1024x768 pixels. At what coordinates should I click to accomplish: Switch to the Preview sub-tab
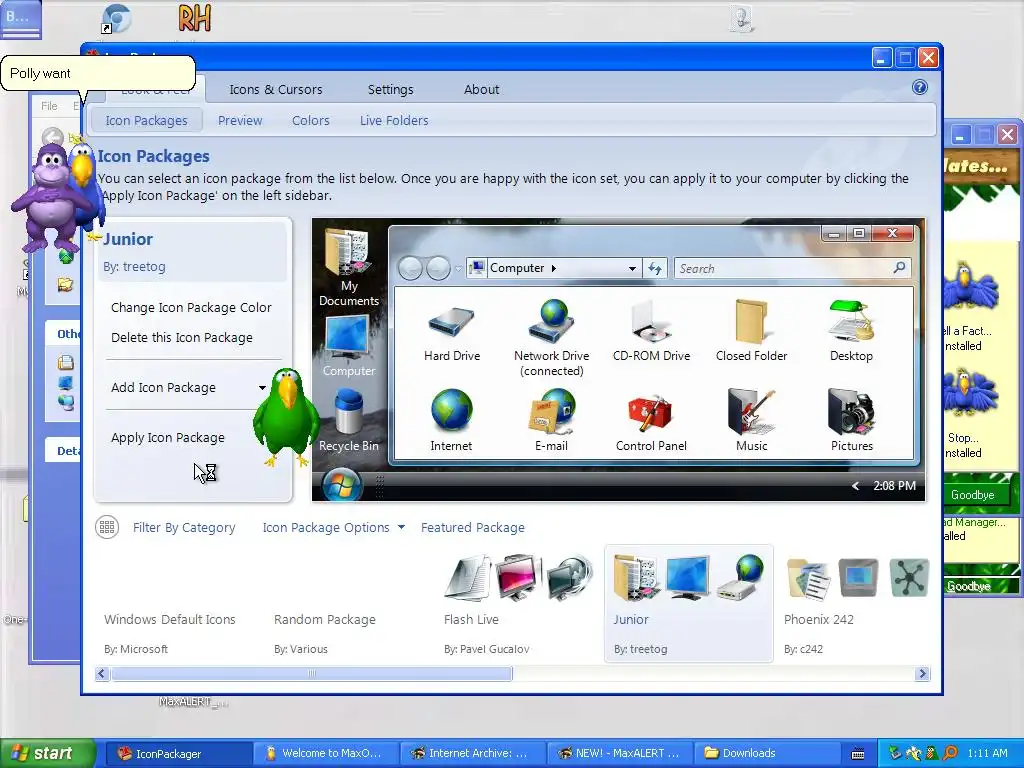[240, 121]
